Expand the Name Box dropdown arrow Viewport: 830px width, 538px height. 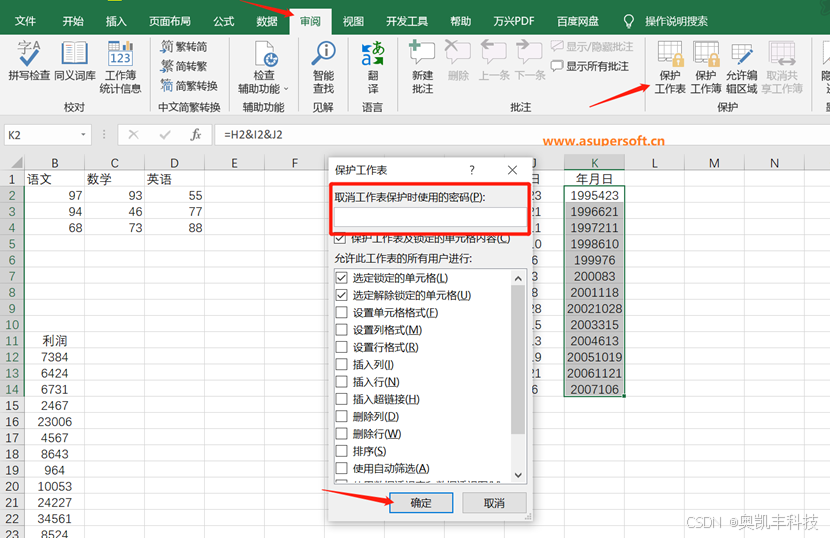(83, 134)
